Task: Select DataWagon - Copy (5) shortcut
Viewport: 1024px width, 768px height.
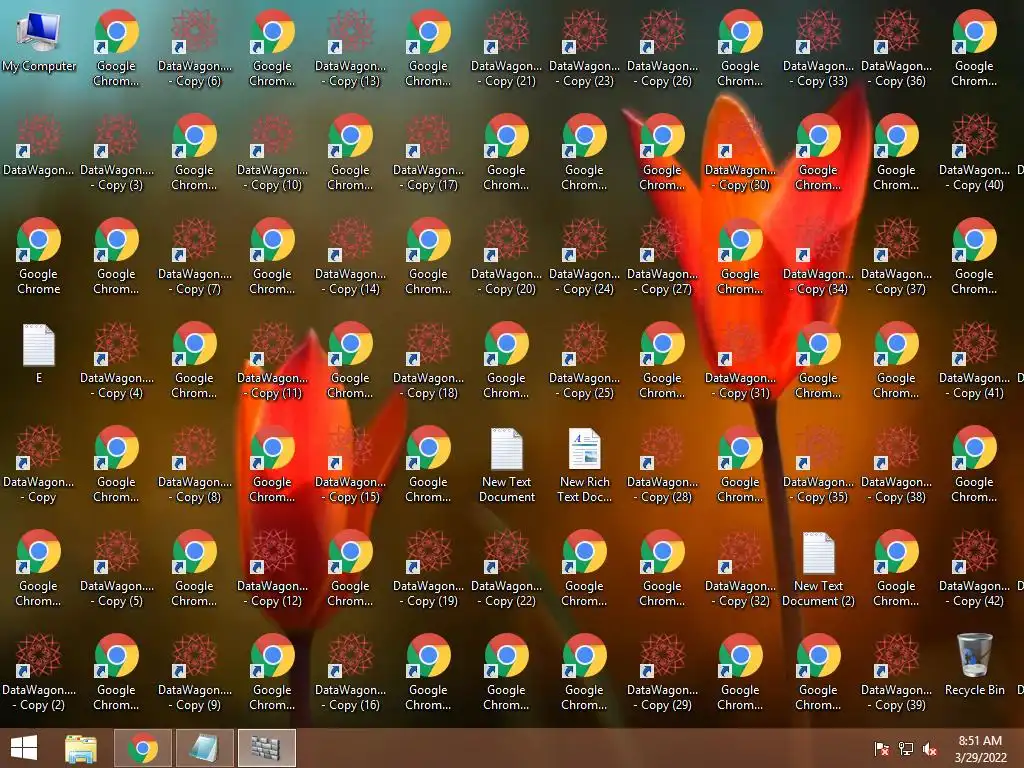Action: (x=117, y=568)
